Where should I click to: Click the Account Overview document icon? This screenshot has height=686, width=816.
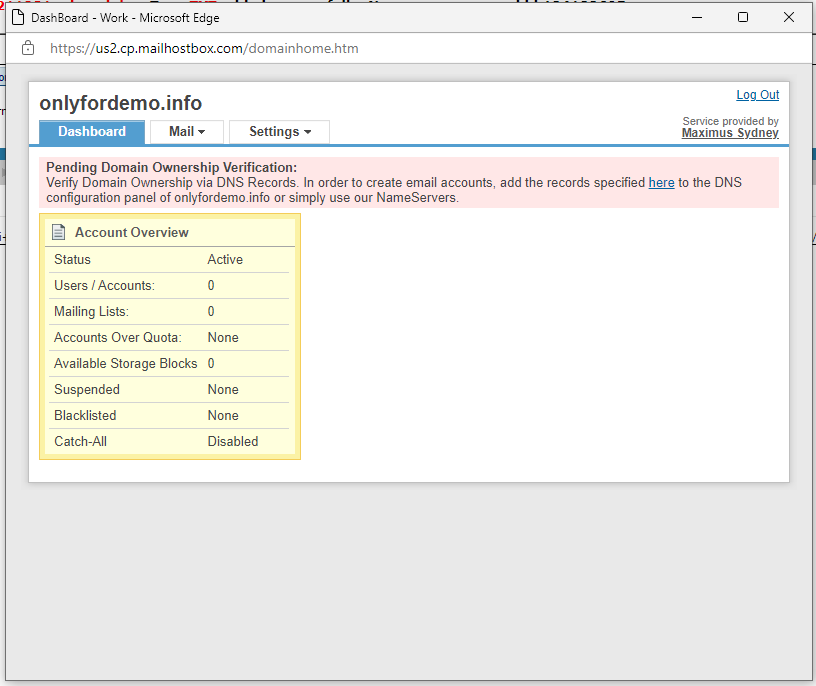[59, 232]
